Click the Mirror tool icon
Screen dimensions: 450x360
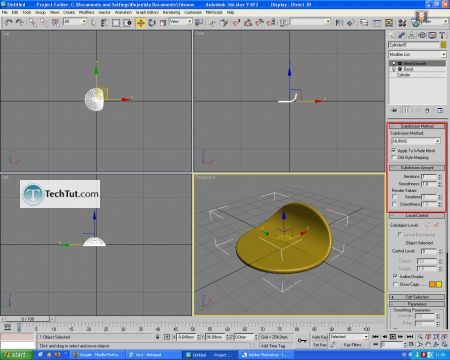(339, 23)
